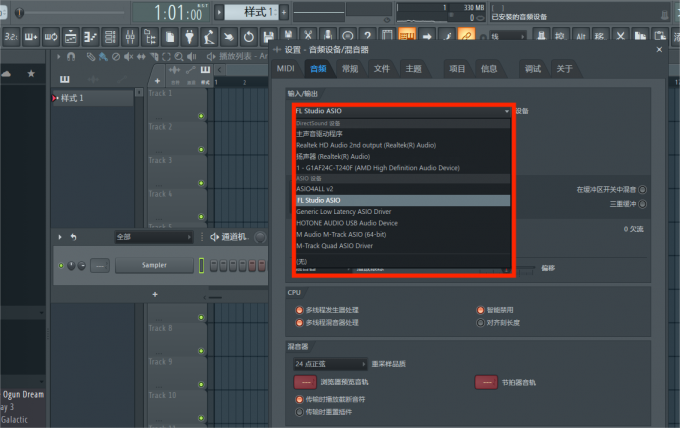
Task: Toggle the loop recording icon in the toolbar
Action: (x=51, y=37)
